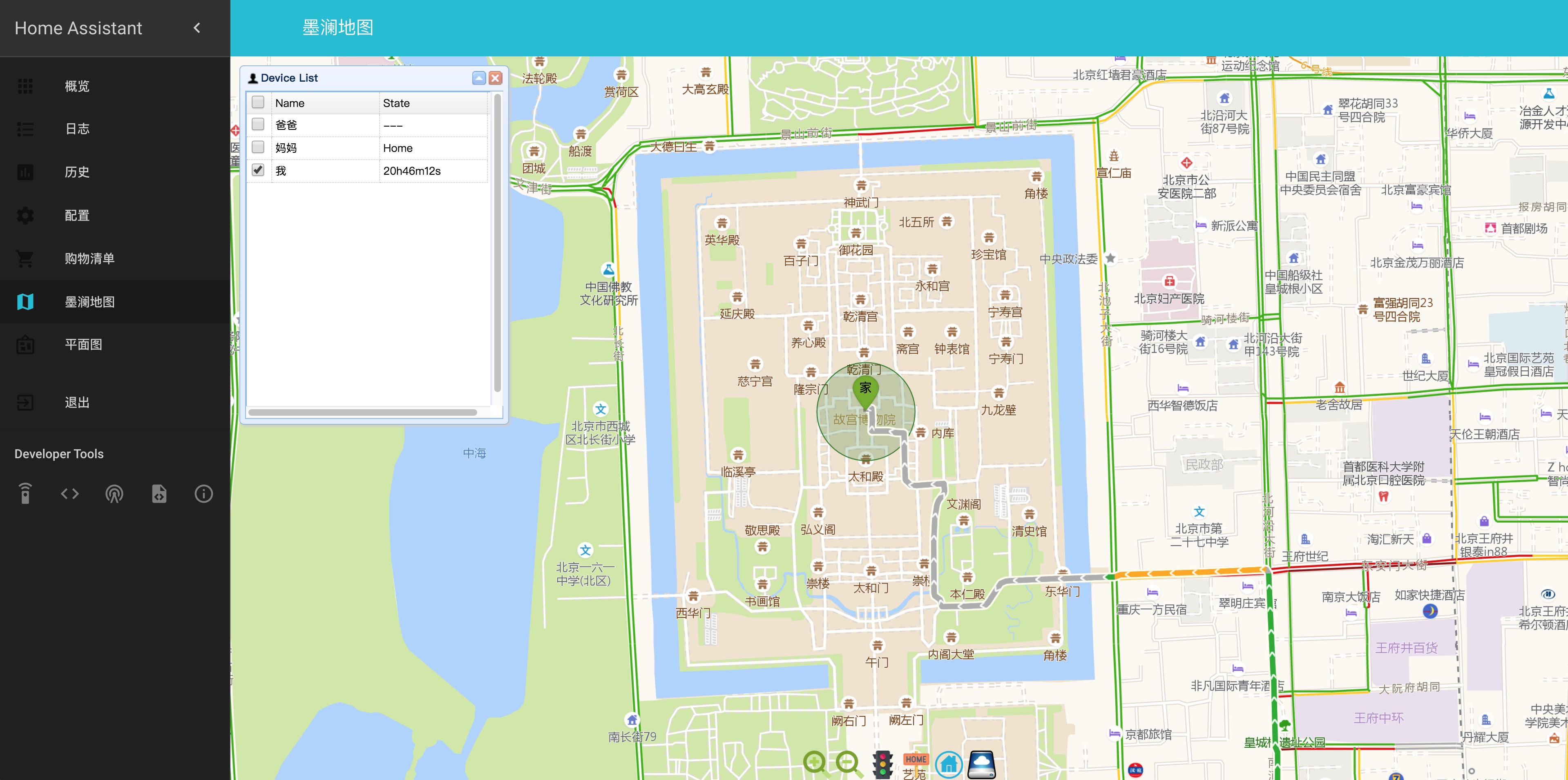Click the cloud drive icon
1568x780 pixels.
[x=981, y=764]
